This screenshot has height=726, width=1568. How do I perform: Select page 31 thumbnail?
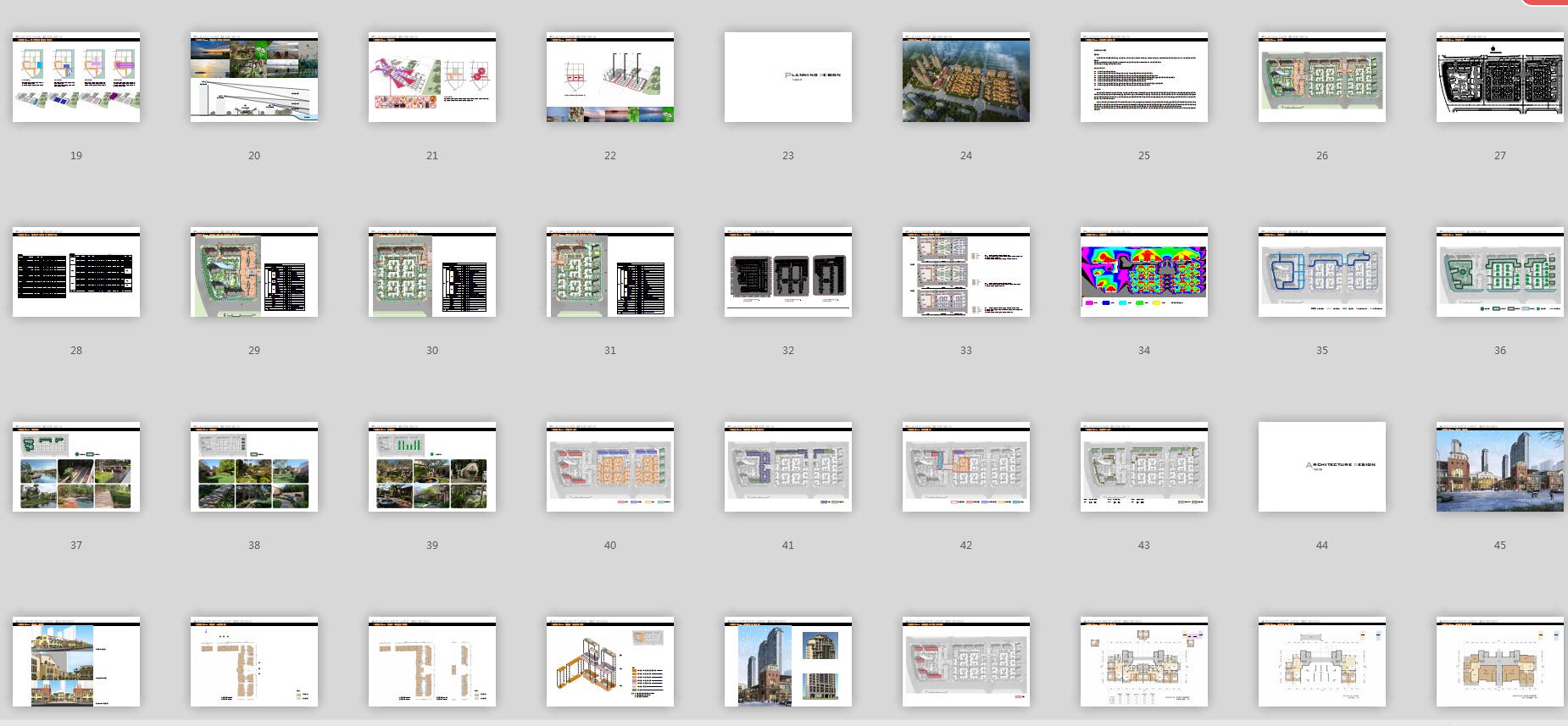pyautogui.click(x=610, y=272)
